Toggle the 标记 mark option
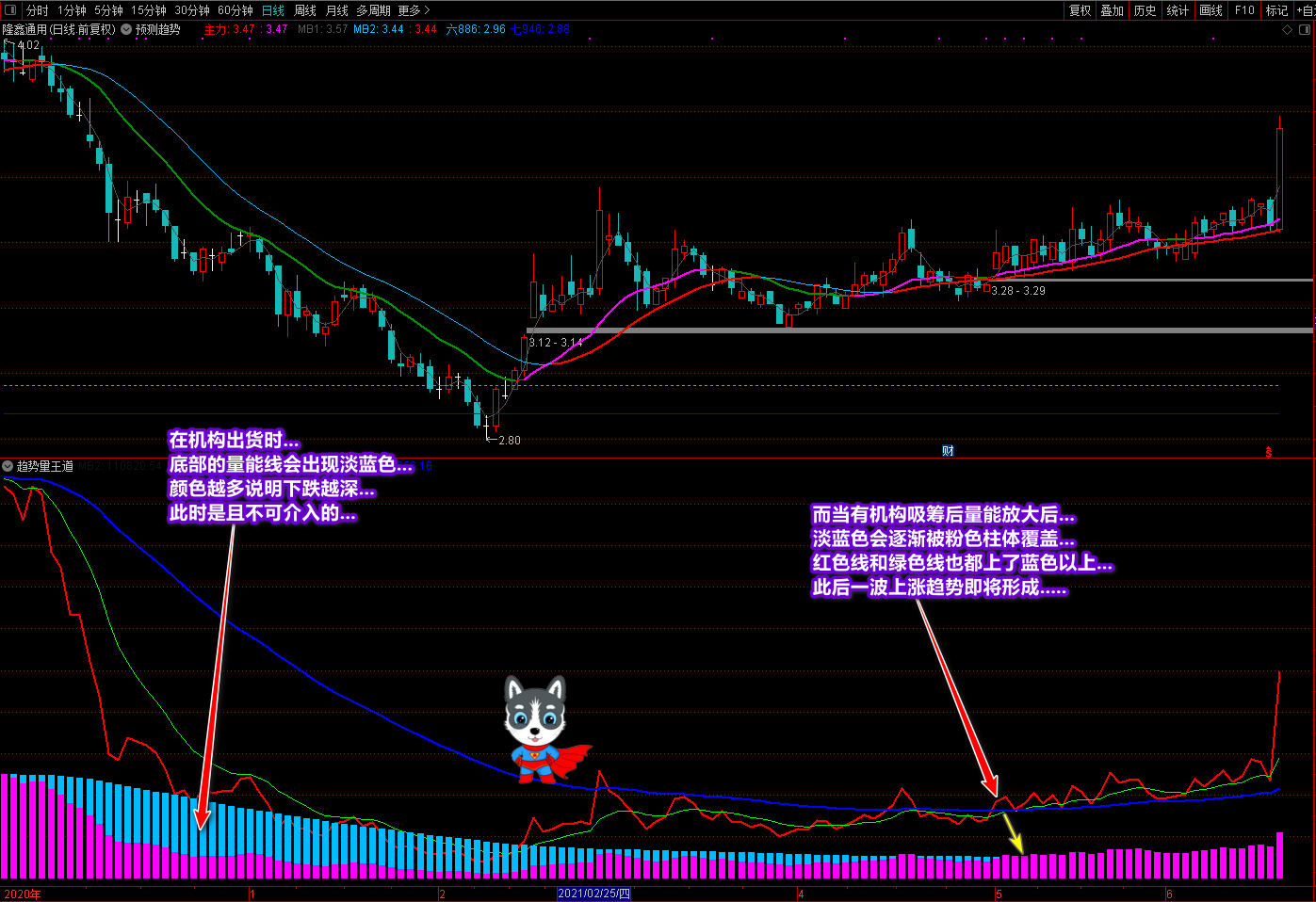The width and height of the screenshot is (1316, 902). (x=1276, y=10)
